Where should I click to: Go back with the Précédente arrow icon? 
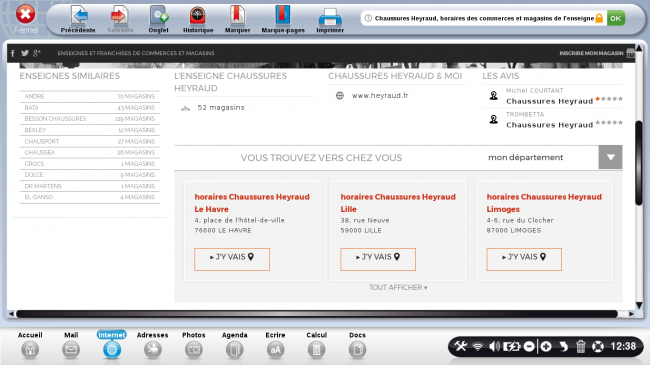tap(78, 16)
